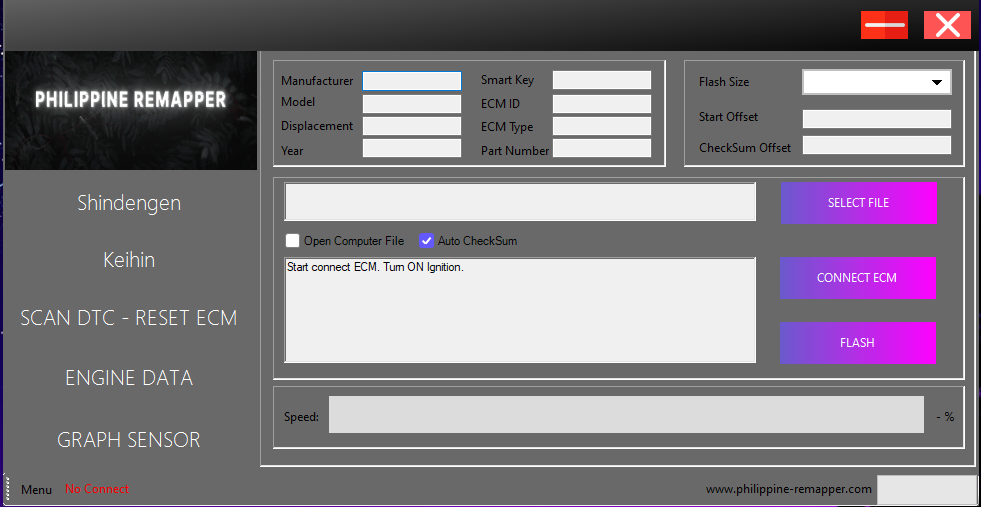Click the Start Offset text field
The height and width of the screenshot is (507, 981).
click(x=876, y=119)
